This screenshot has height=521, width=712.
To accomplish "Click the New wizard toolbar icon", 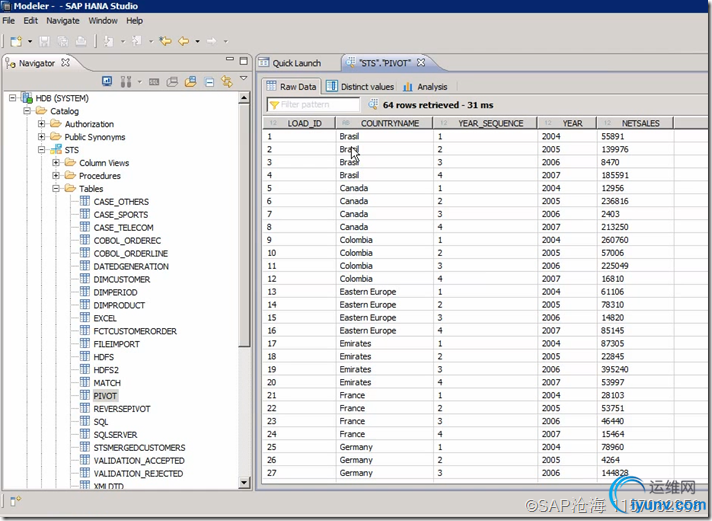I will (16, 41).
